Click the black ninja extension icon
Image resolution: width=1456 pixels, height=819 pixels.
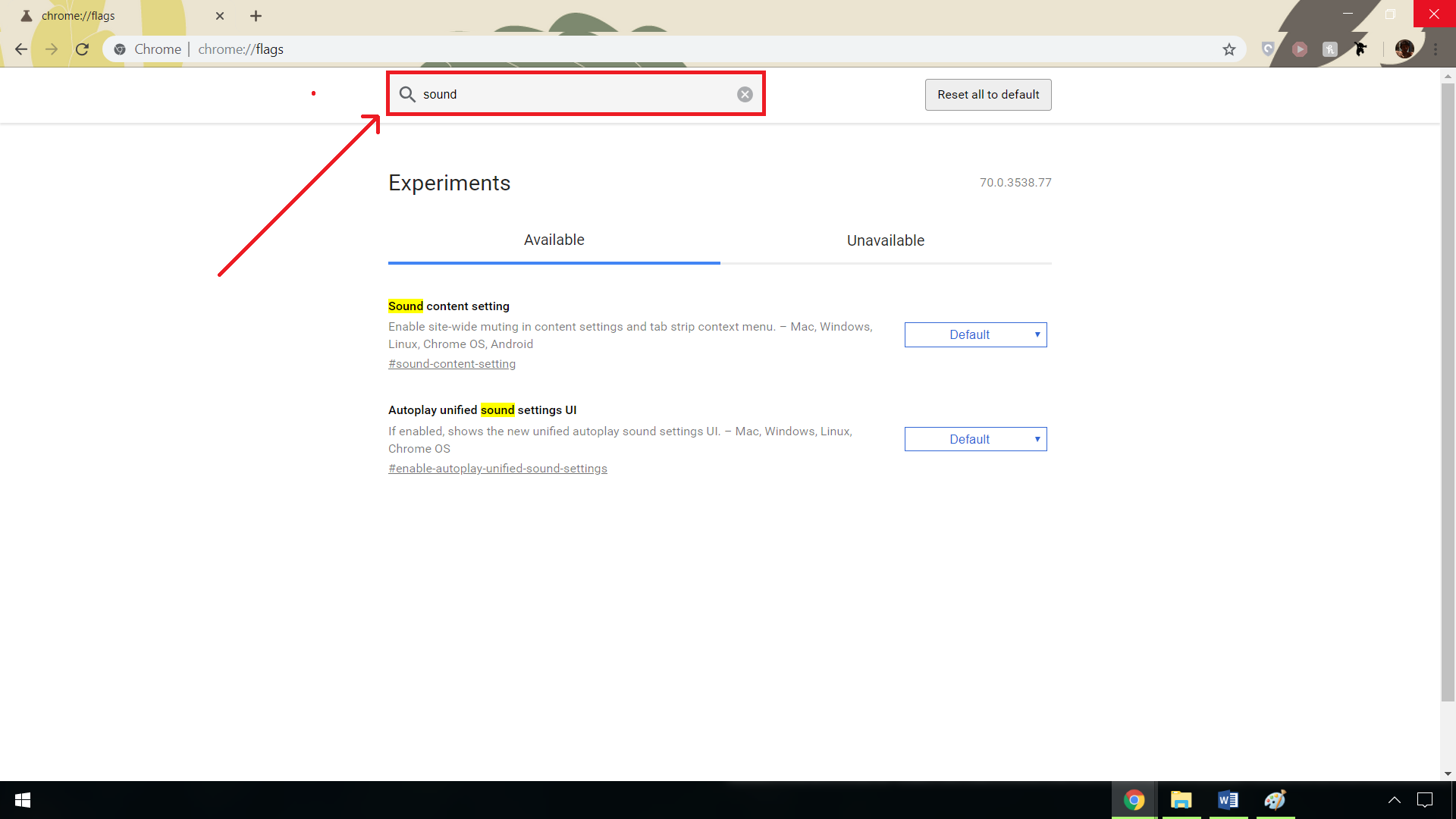(x=1360, y=49)
